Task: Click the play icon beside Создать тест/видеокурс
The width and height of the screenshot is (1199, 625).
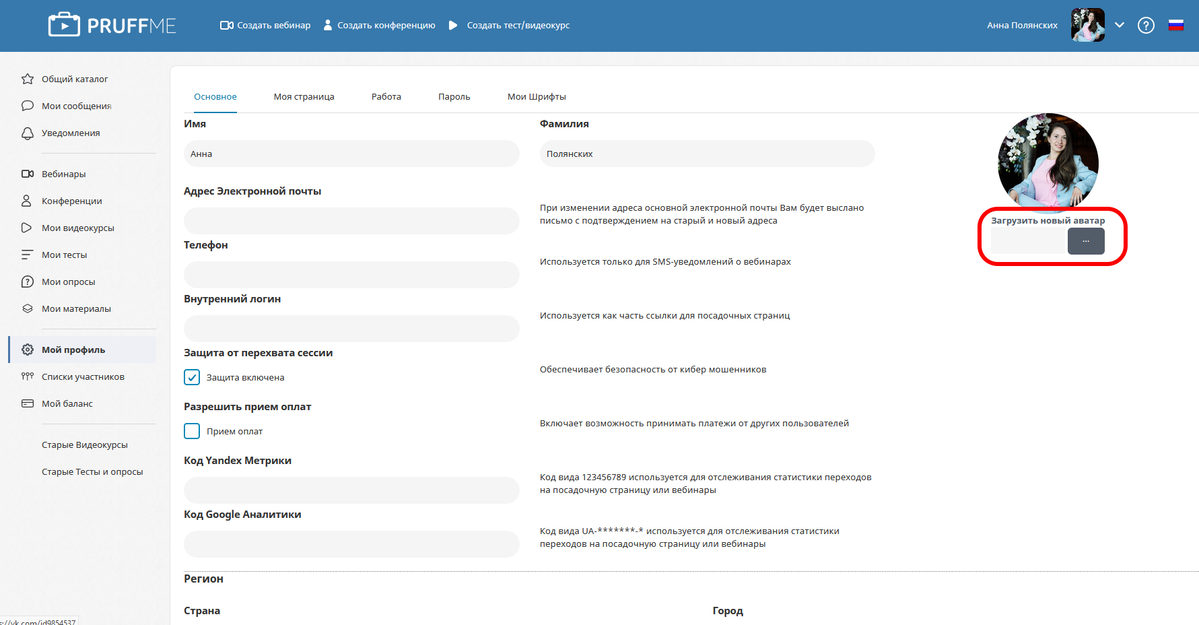Action: coord(453,25)
